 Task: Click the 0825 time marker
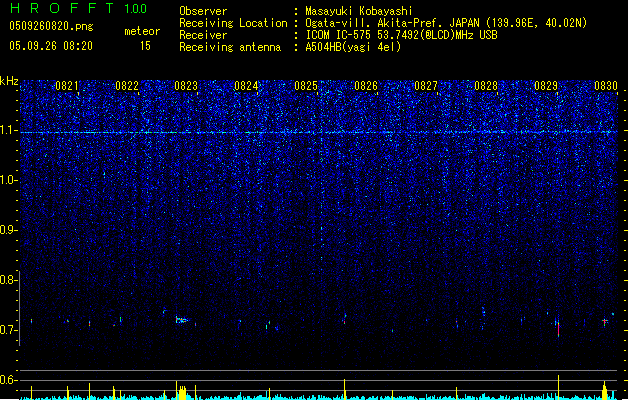[306, 86]
